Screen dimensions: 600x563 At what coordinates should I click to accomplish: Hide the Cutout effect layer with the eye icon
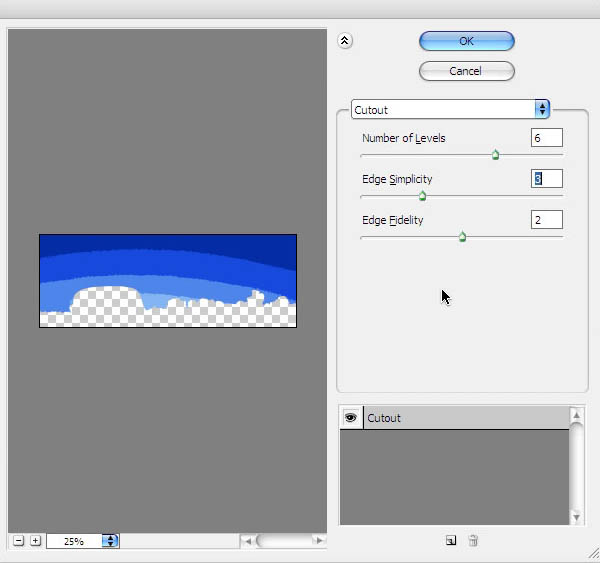[351, 417]
